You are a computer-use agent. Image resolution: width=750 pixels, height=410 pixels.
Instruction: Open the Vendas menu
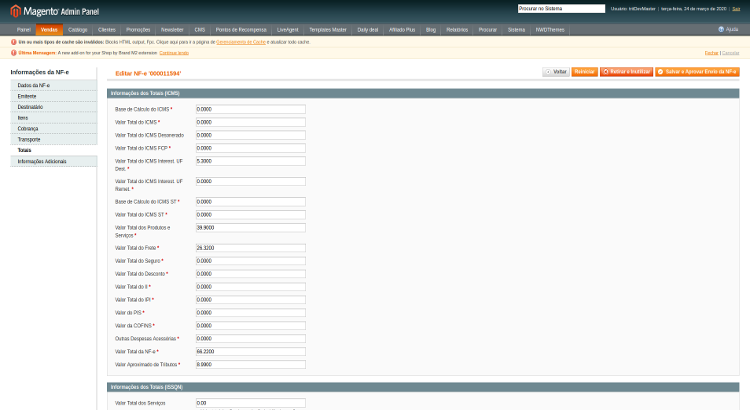[x=49, y=30]
